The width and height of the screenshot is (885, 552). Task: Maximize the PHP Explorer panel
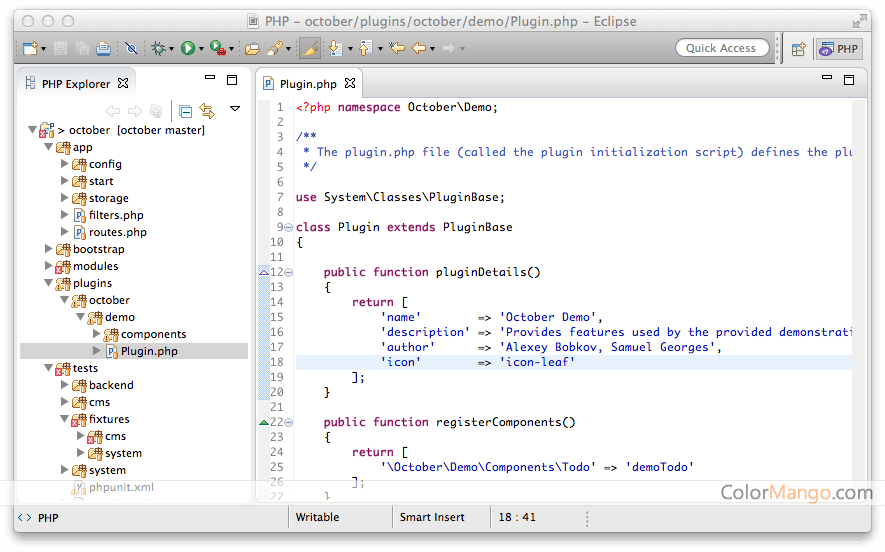[232, 80]
